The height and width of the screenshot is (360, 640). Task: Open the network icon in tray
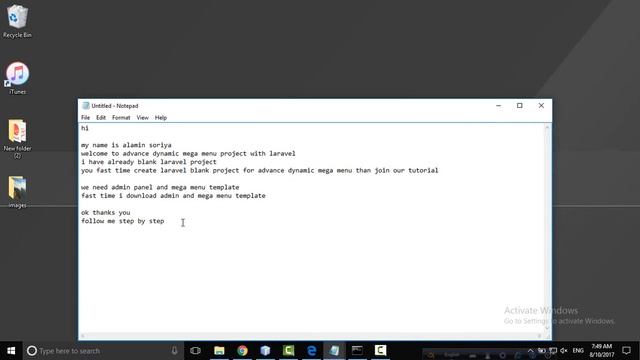(553, 351)
